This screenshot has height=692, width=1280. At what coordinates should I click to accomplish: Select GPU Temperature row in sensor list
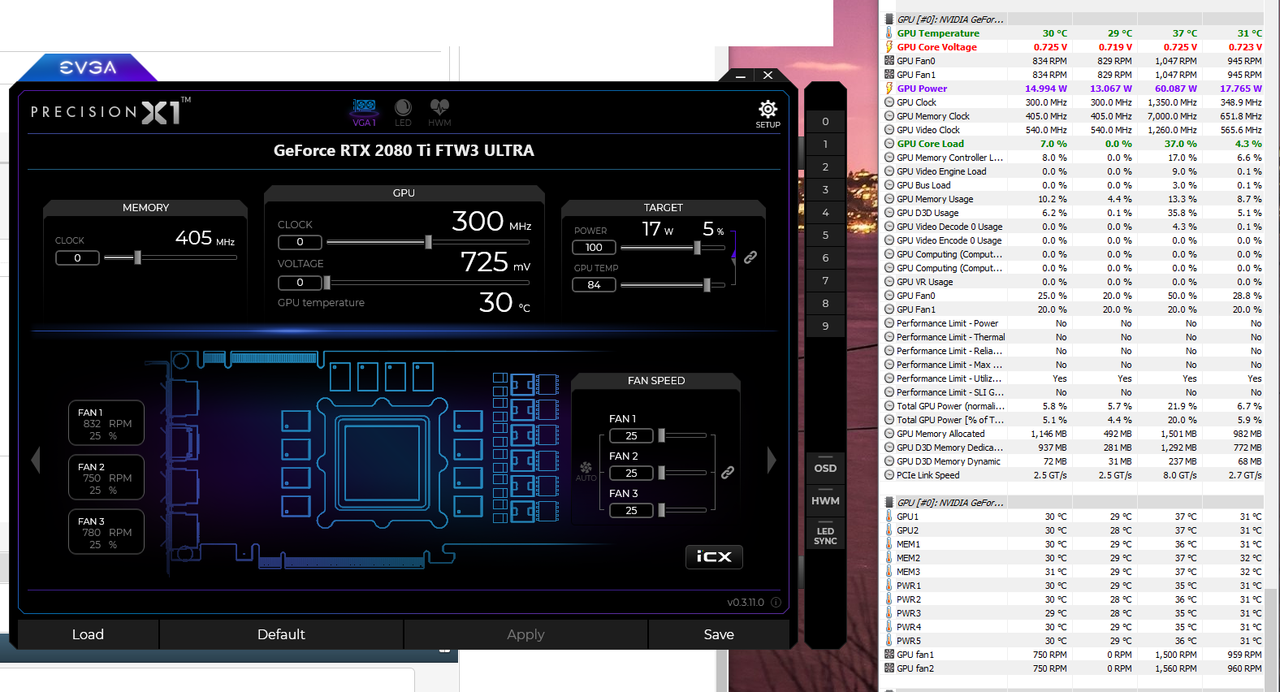[x=1074, y=33]
